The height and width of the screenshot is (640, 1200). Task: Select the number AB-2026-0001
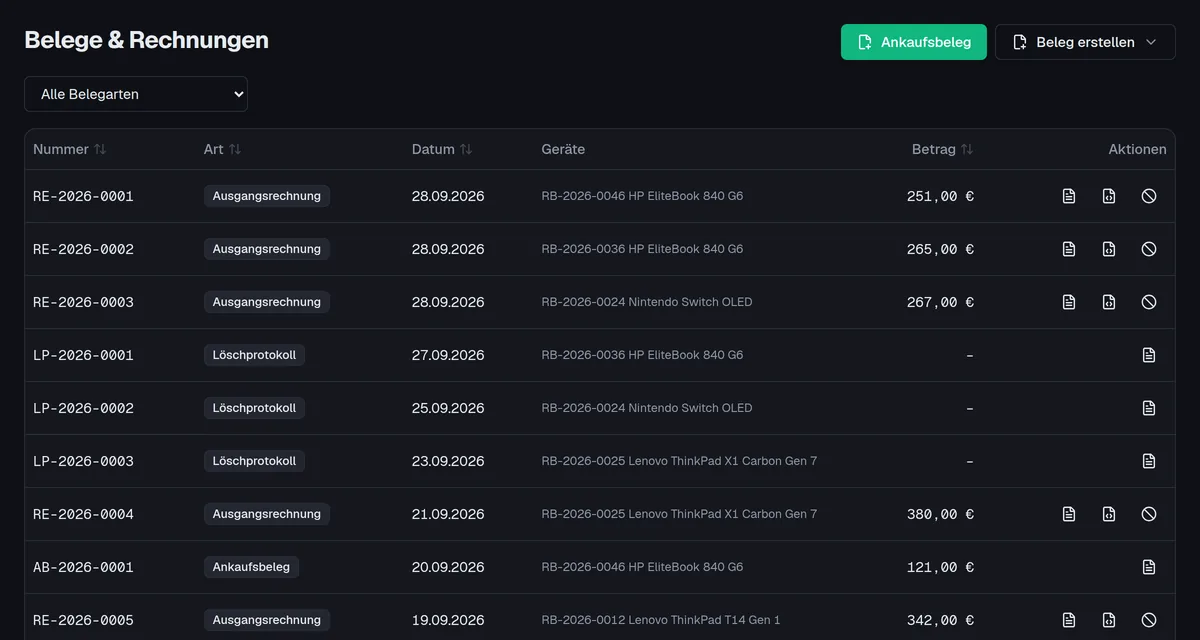click(x=83, y=567)
